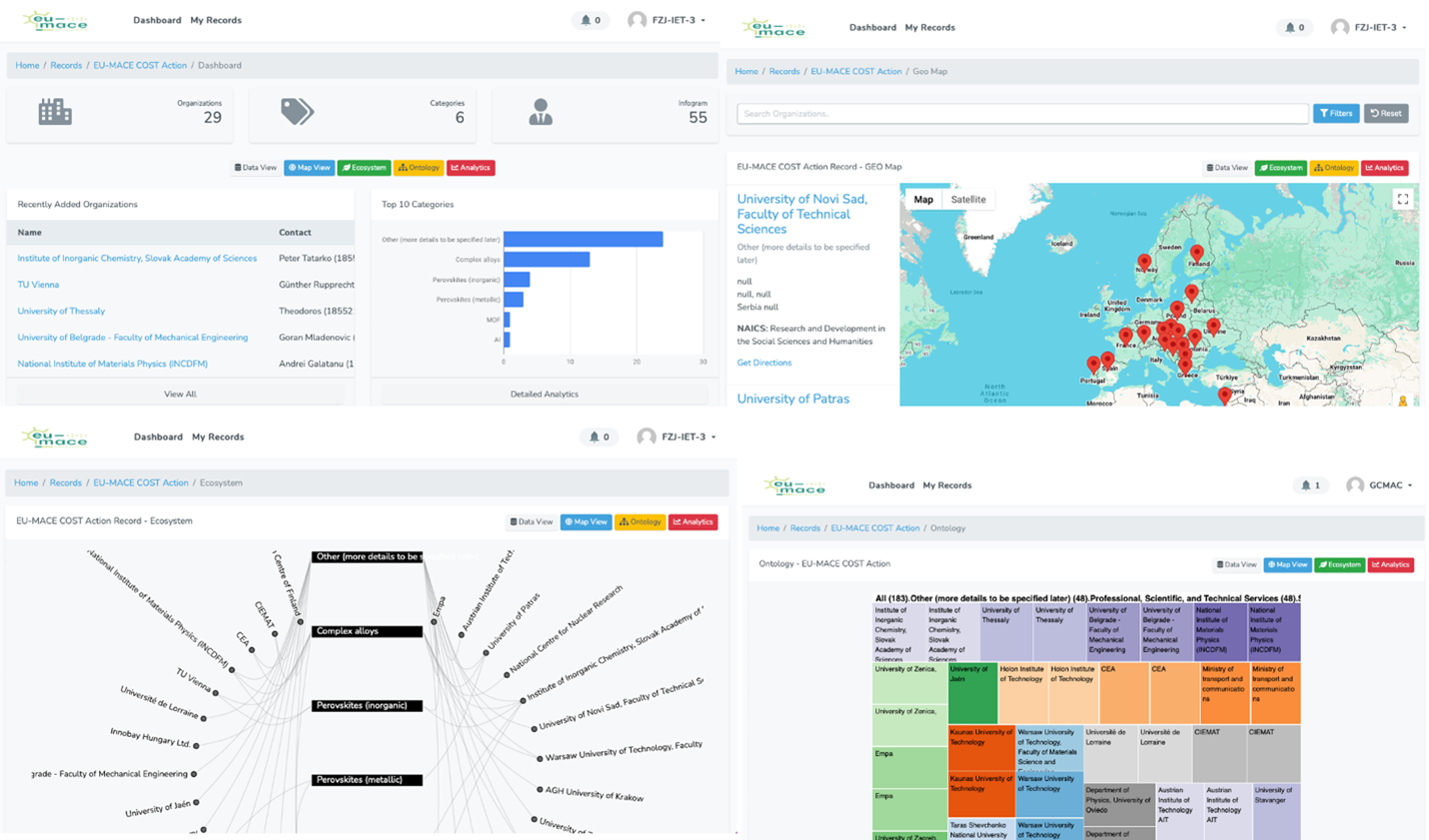This screenshot has width=1429, height=840.
Task: Open the TU Vienna organization link
Action: click(x=38, y=285)
